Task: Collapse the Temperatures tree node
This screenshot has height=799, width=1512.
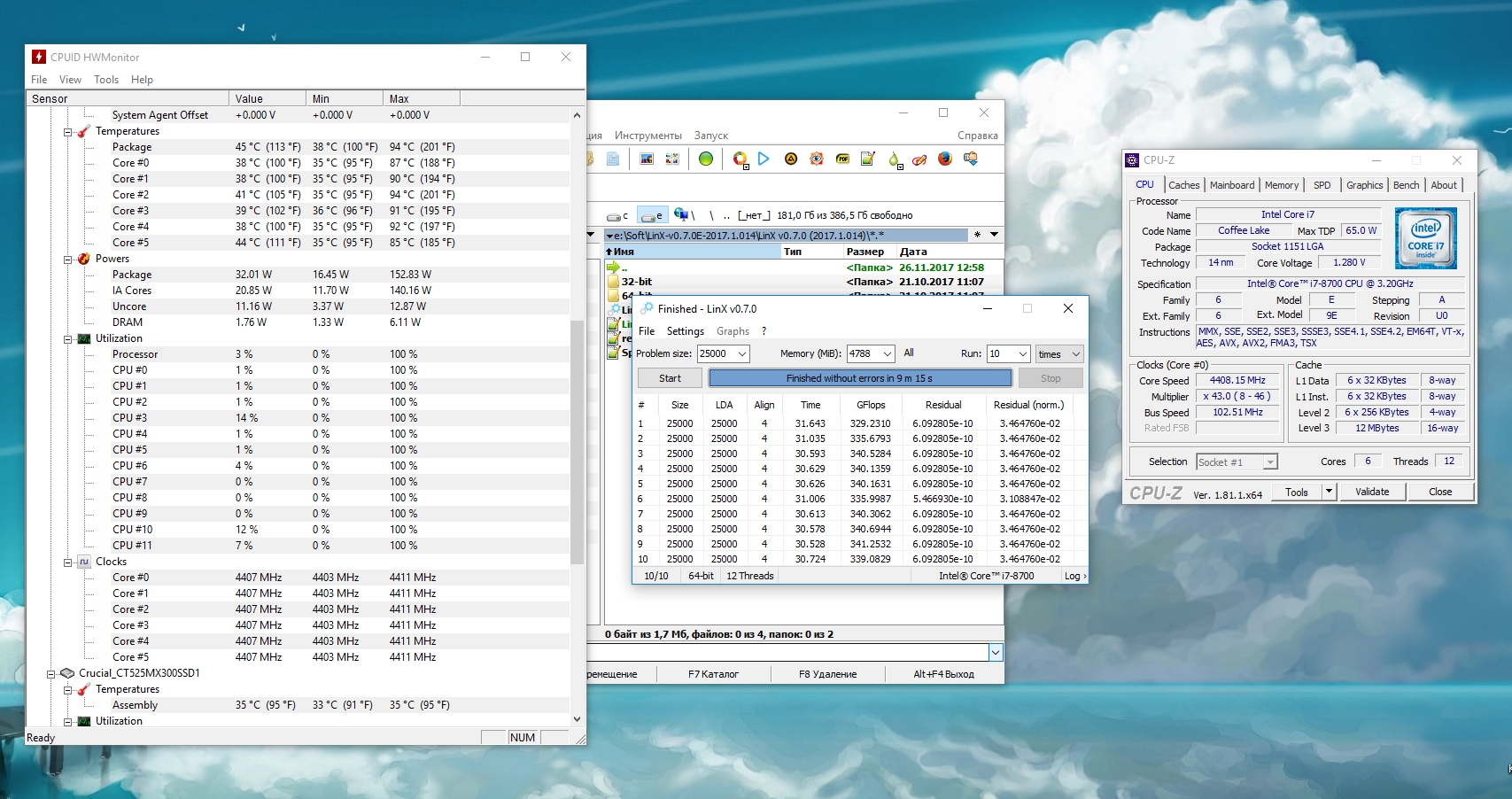Action: click(x=68, y=131)
